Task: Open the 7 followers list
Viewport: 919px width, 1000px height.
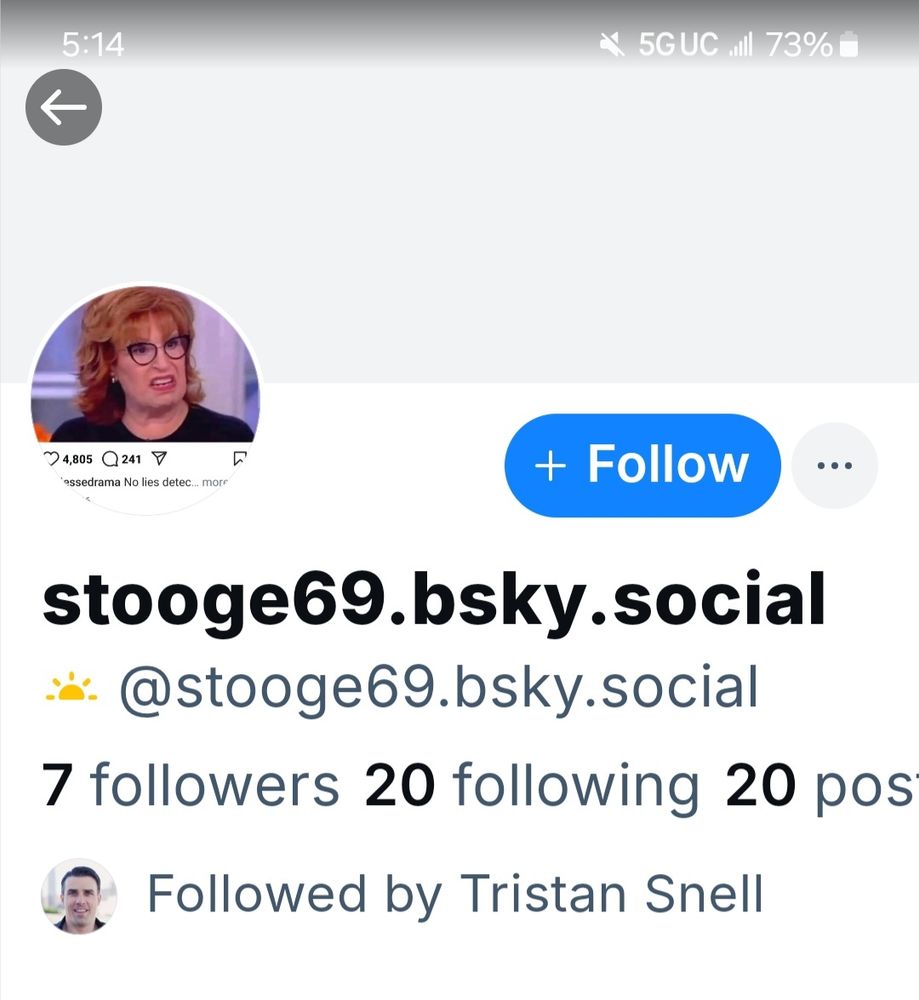Action: click(190, 784)
